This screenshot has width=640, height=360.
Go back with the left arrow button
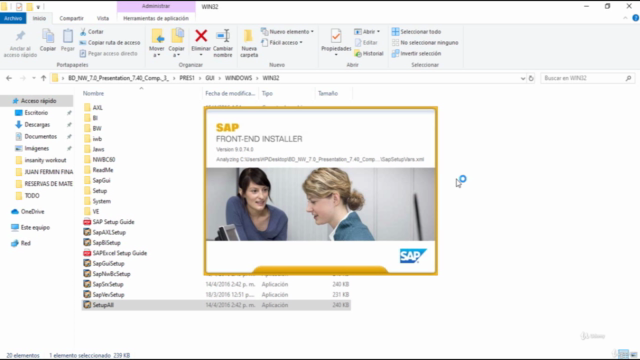coord(9,78)
